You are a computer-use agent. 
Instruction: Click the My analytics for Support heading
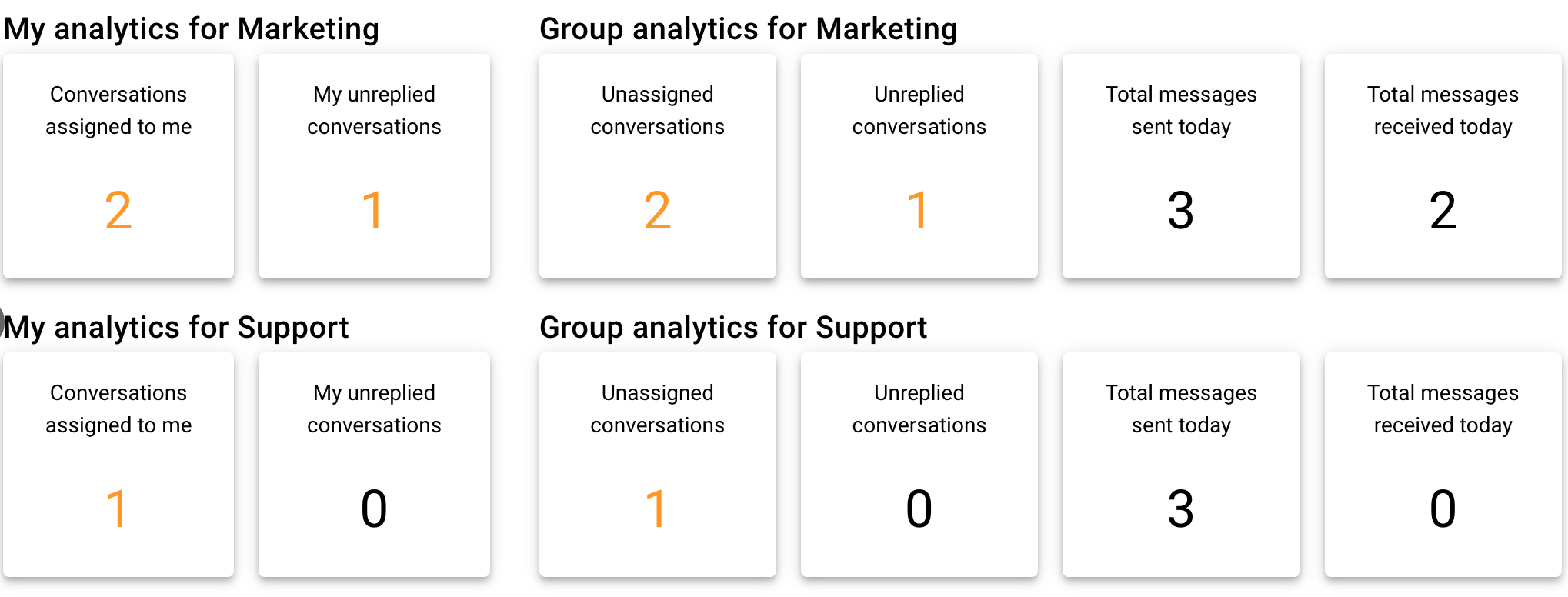(177, 328)
